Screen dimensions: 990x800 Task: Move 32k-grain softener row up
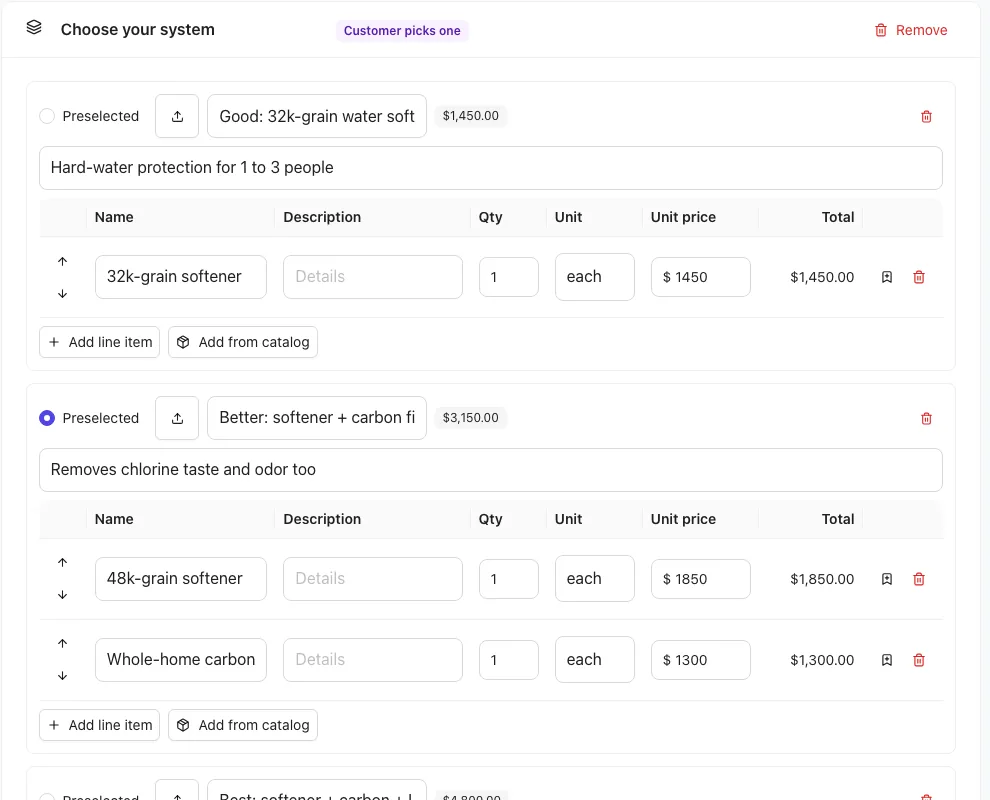coord(63,261)
